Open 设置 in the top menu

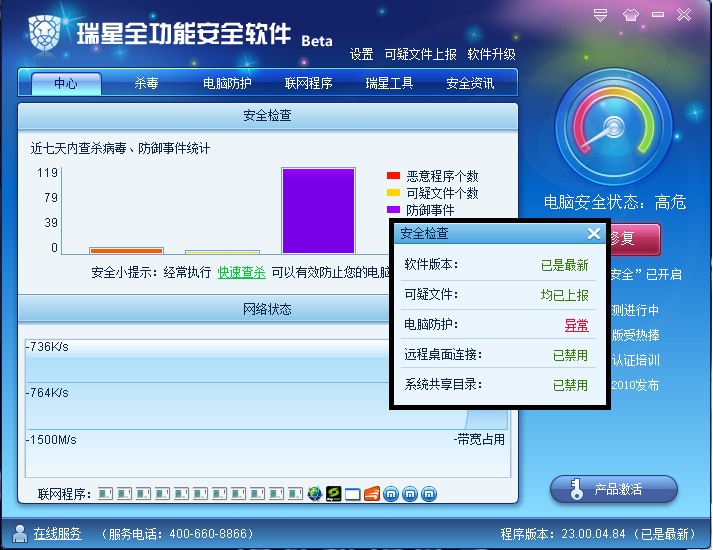coord(362,55)
